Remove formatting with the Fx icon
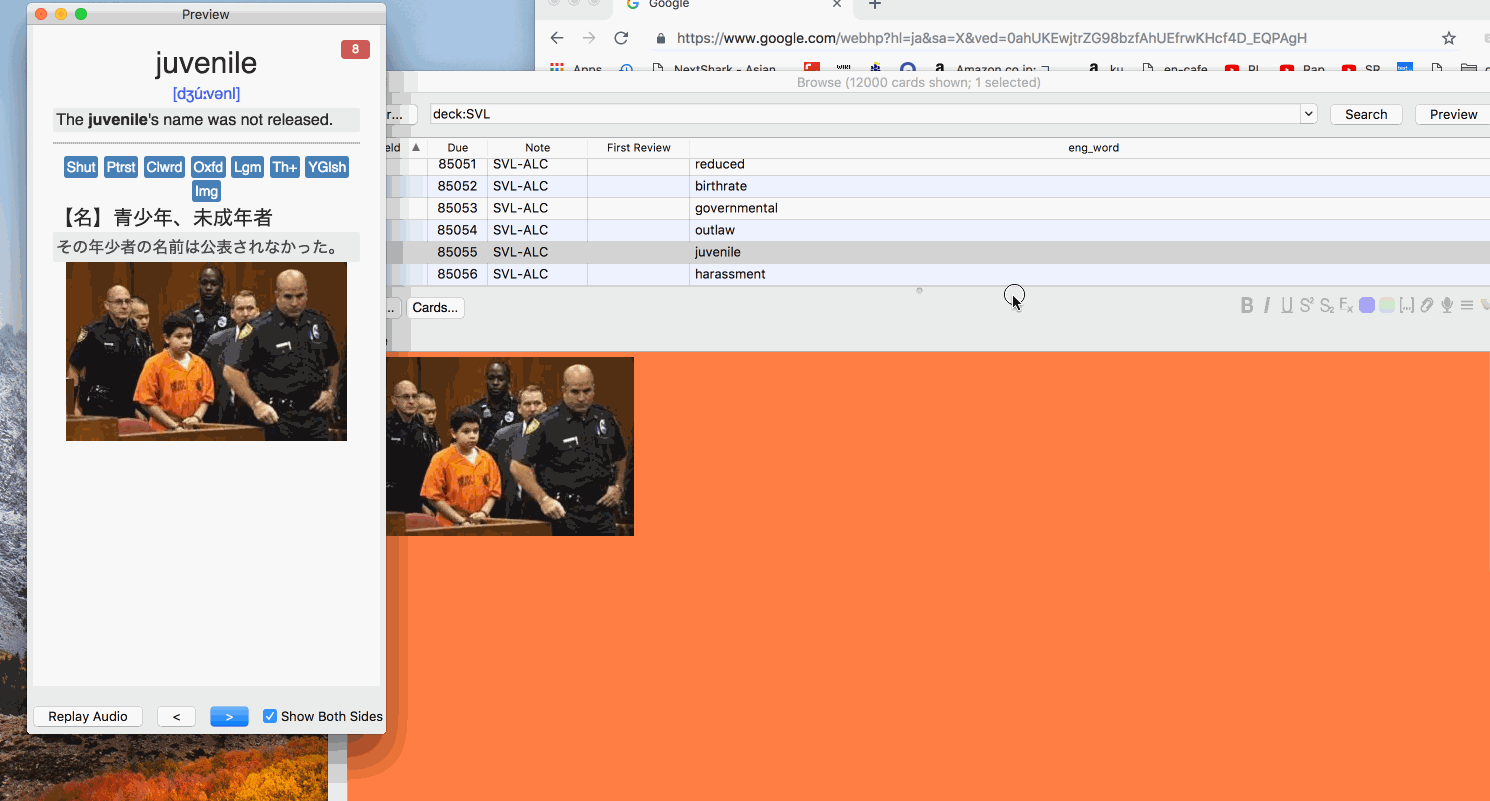Viewport: 1490px width, 801px height. [1346, 306]
